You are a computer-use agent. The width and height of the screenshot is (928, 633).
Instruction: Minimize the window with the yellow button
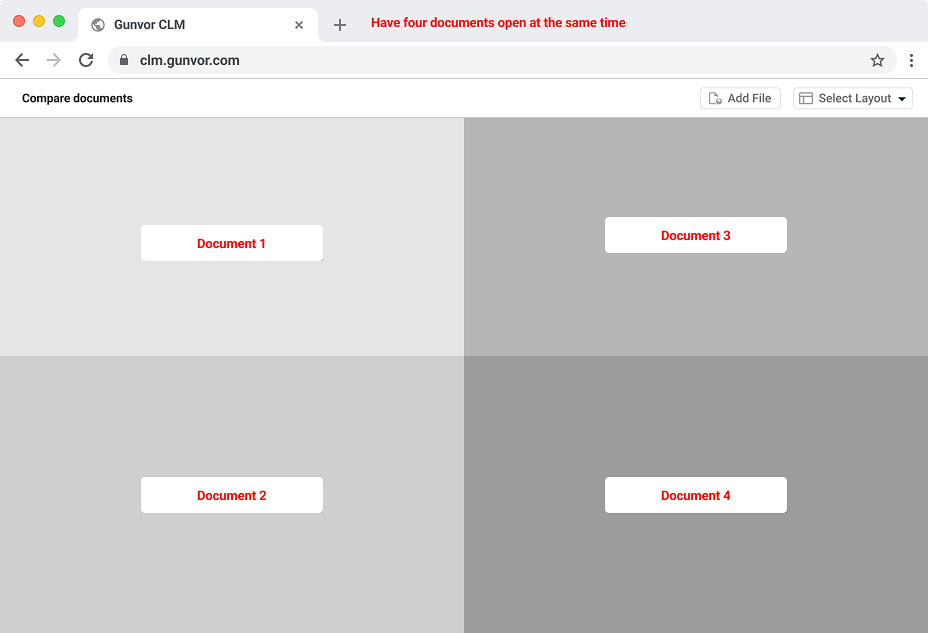point(39,21)
